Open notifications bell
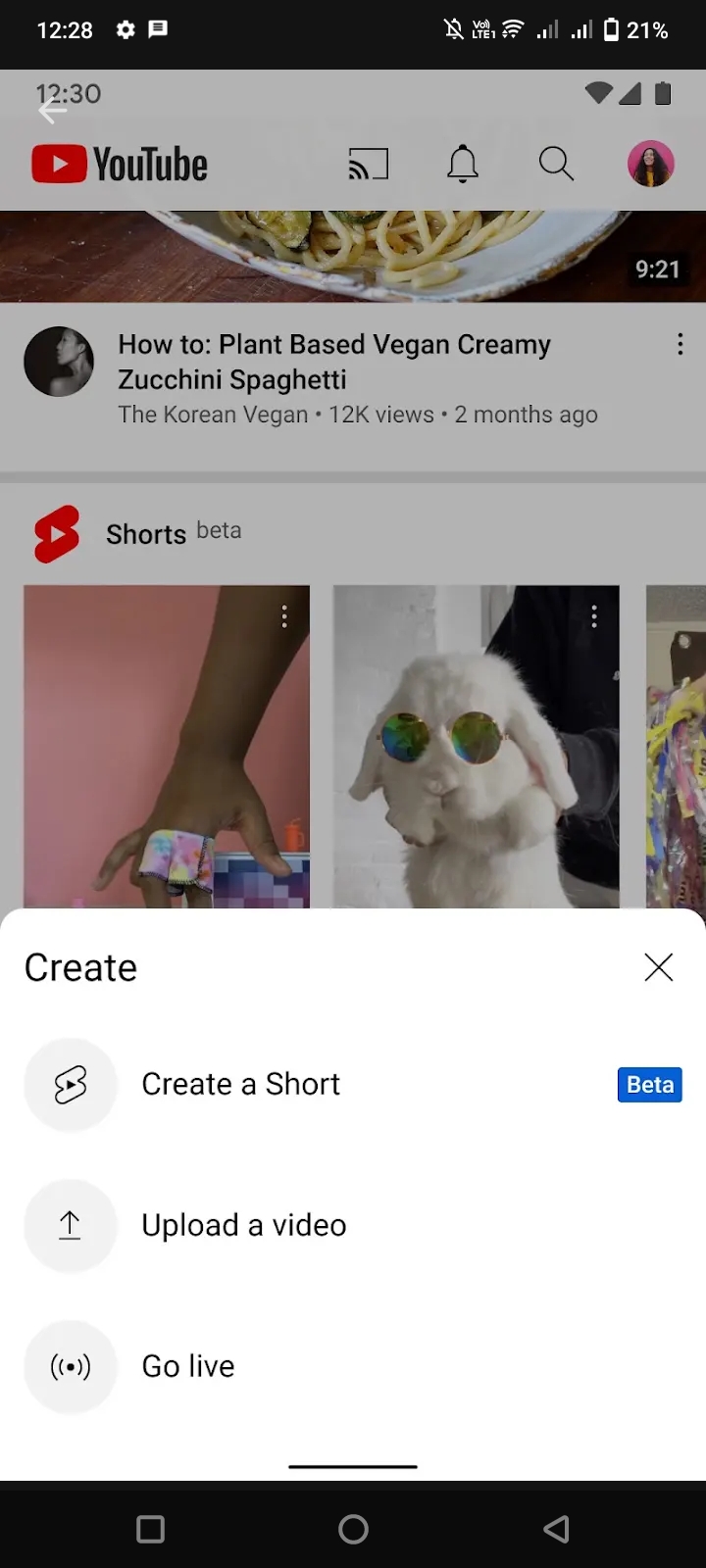The width and height of the screenshot is (706, 1568). 463,164
